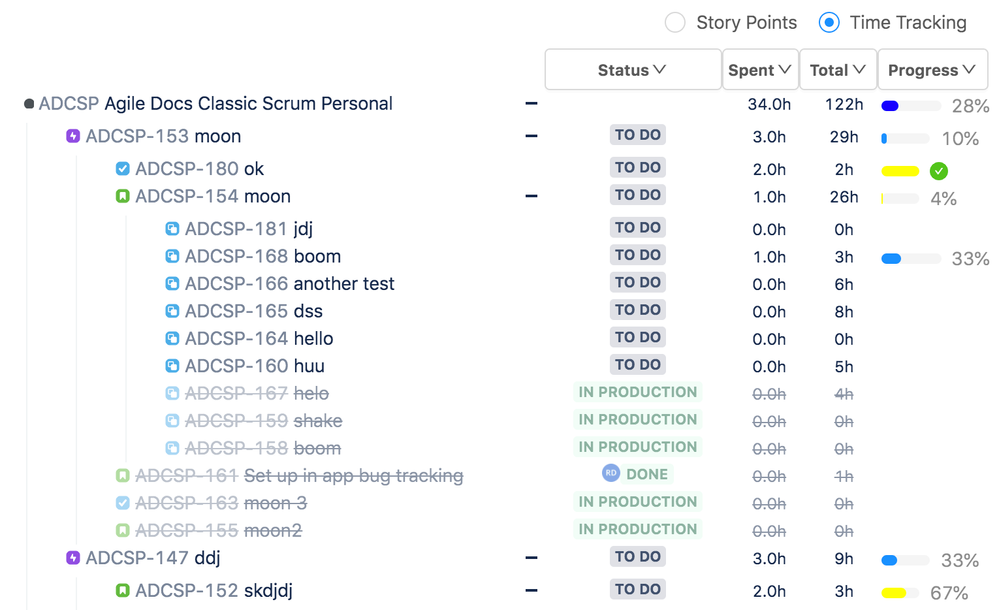Switch to Story Points view

point(676,22)
